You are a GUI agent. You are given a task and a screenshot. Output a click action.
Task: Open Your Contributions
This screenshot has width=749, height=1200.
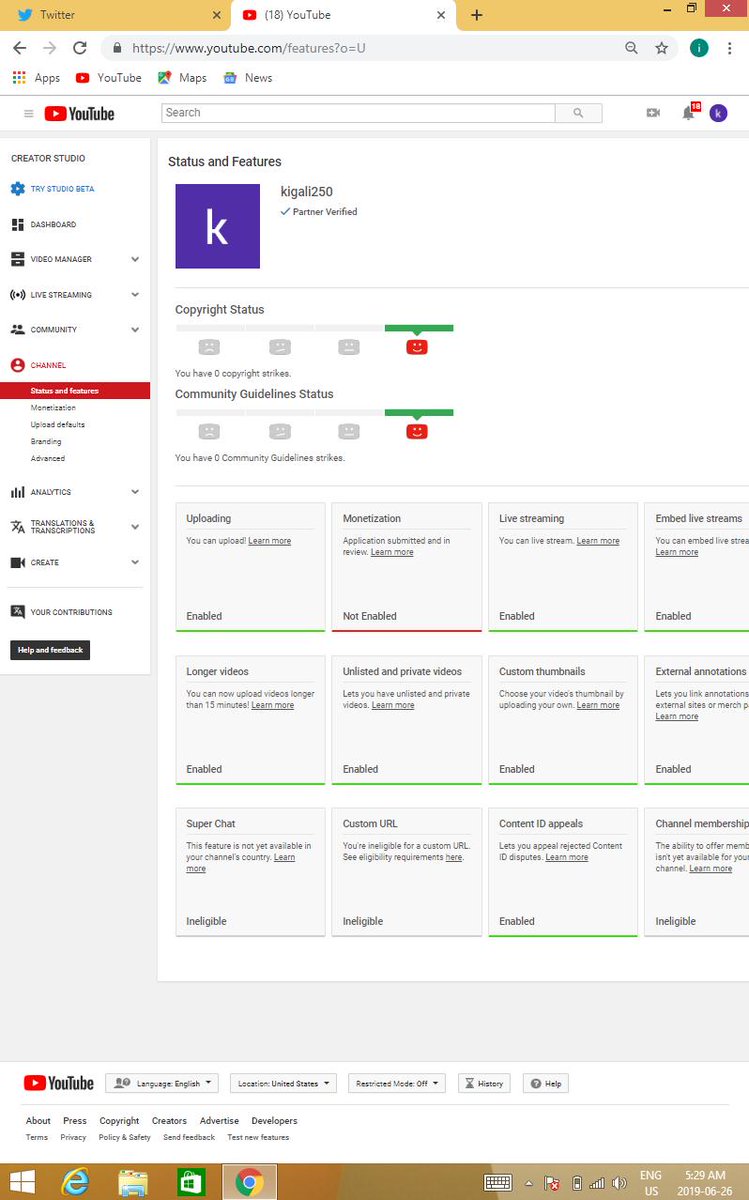[71, 612]
